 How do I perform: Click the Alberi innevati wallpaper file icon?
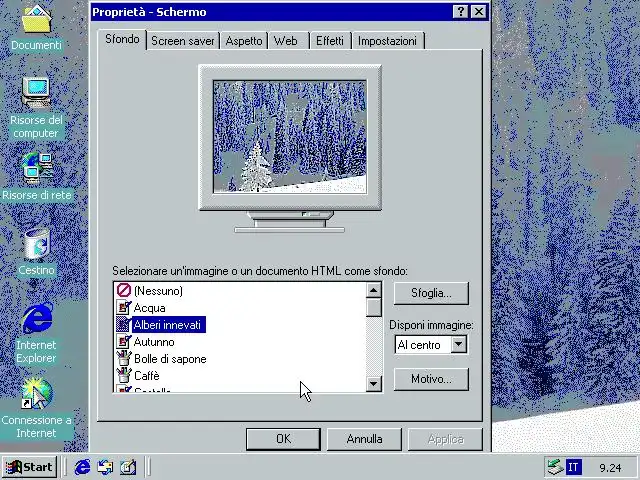(x=123, y=324)
